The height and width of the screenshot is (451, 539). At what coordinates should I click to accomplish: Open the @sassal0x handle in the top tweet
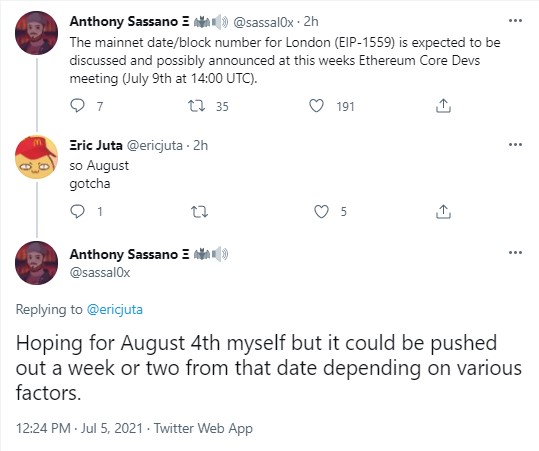[263, 22]
